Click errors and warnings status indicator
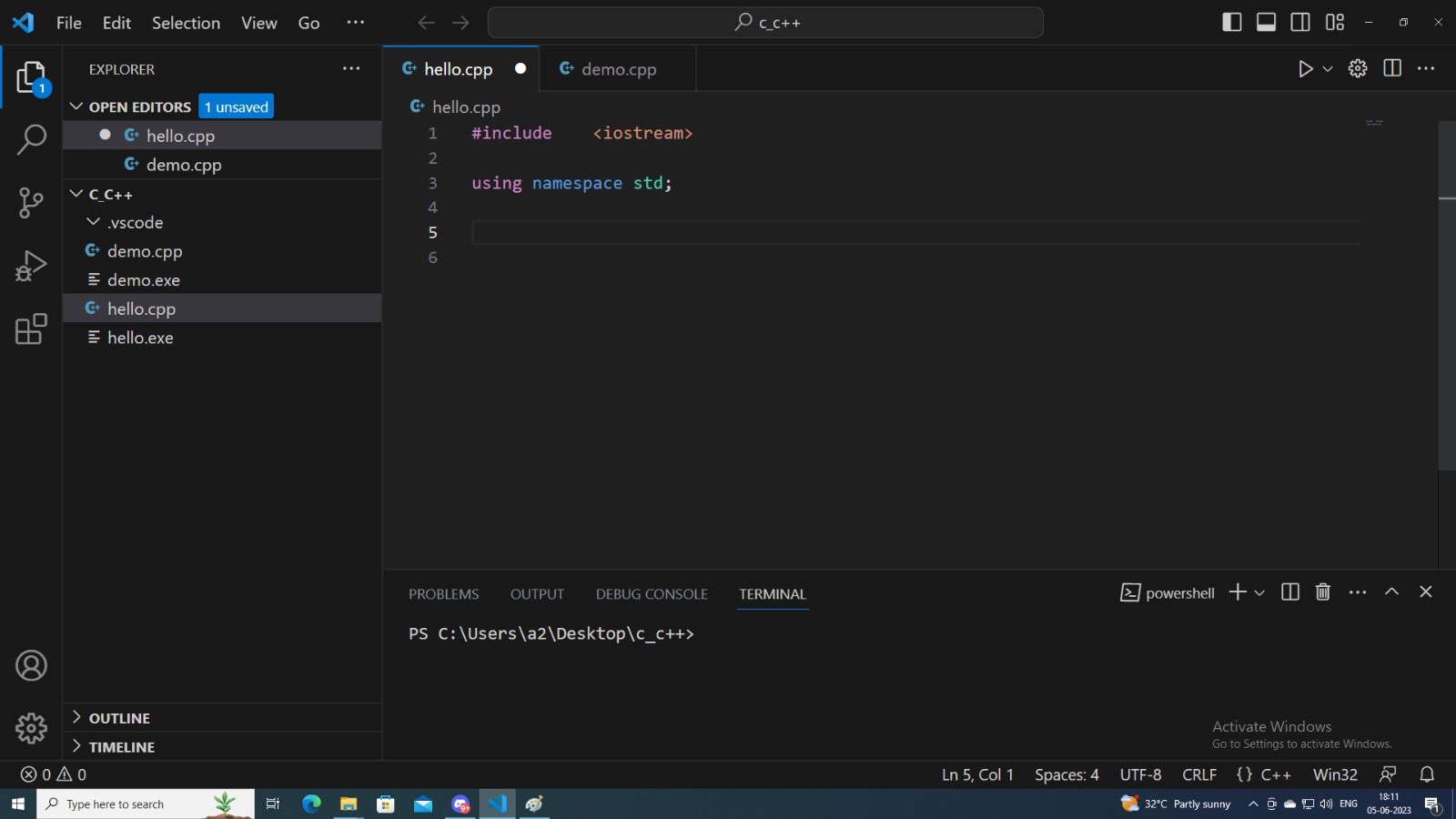Image resolution: width=1456 pixels, height=819 pixels. [54, 774]
